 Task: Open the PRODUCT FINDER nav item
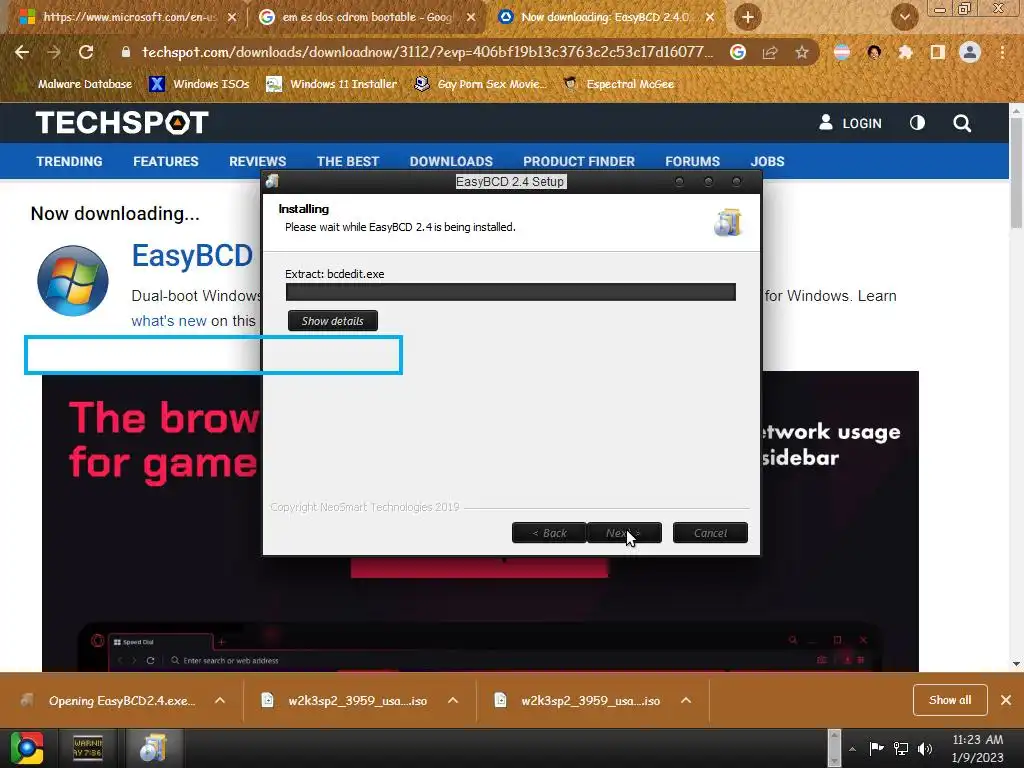coord(579,161)
